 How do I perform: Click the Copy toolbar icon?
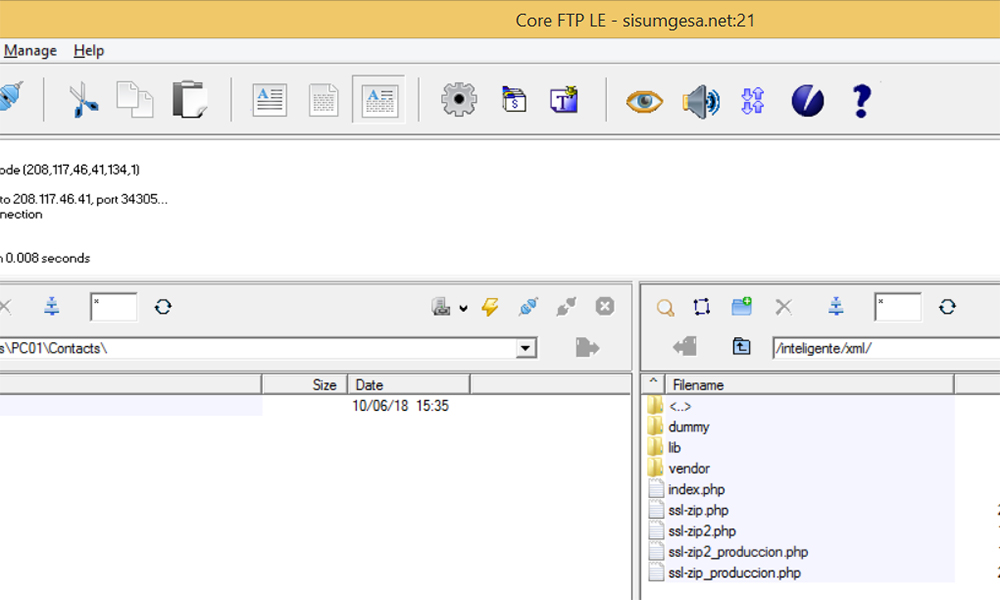pyautogui.click(x=135, y=99)
